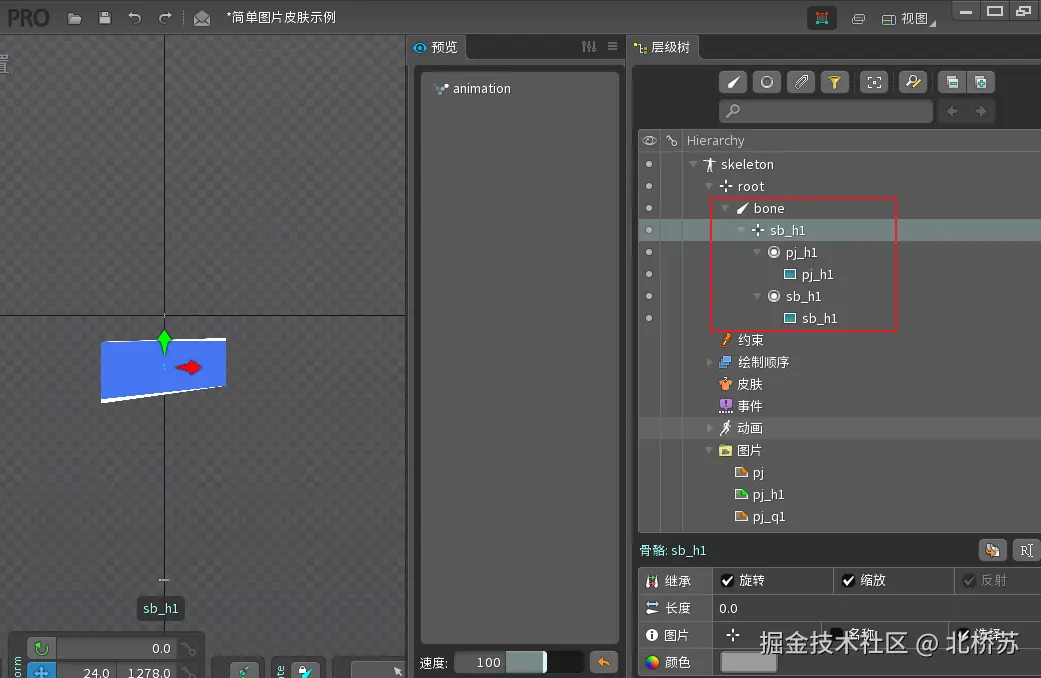Key the rotation with the key icon
The height and width of the screenshot is (678, 1041).
[x=189, y=649]
